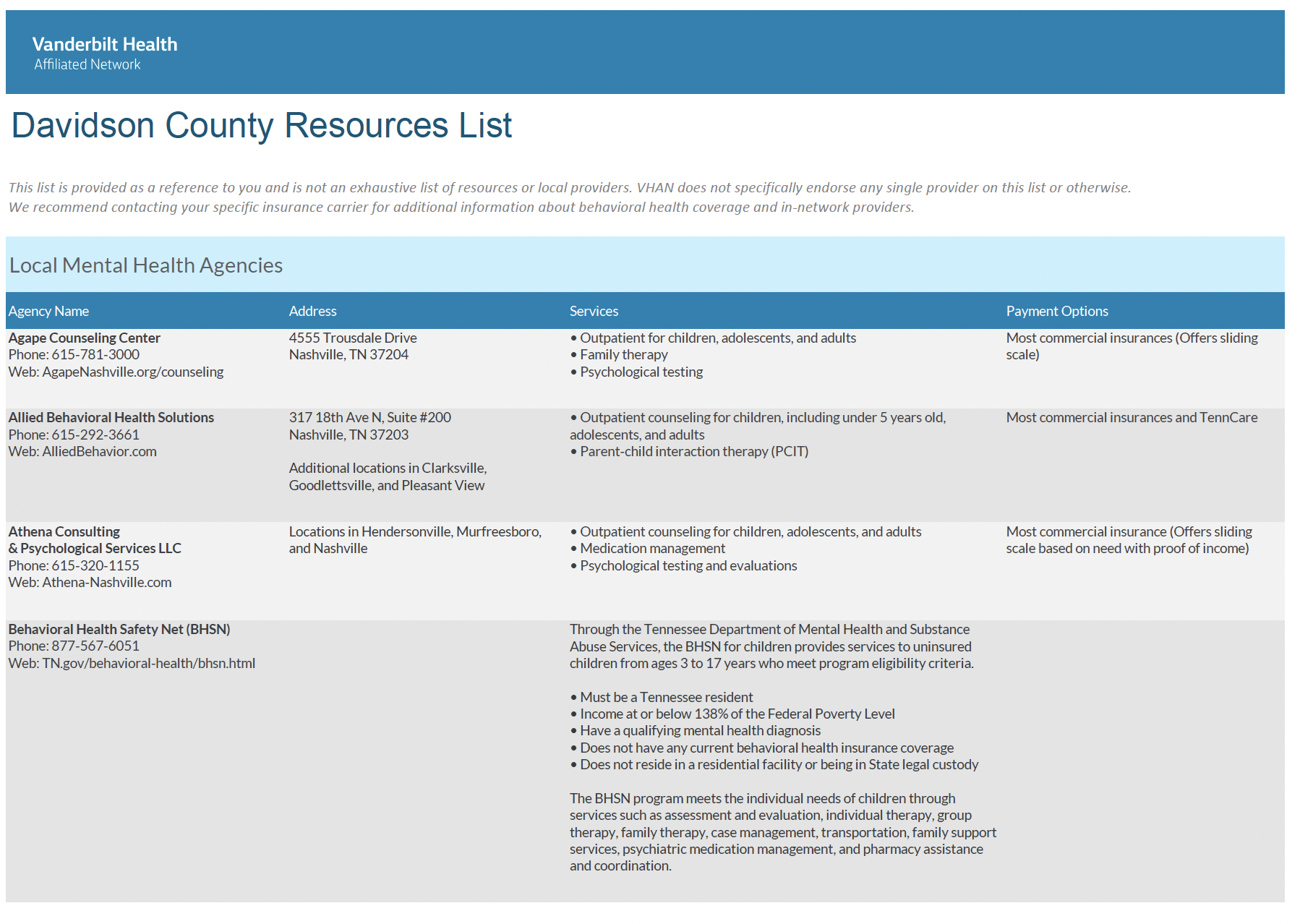Image resolution: width=1300 pixels, height=924 pixels.
Task: Click Through the Tennessee Department of Mental Health
Action: click(771, 646)
